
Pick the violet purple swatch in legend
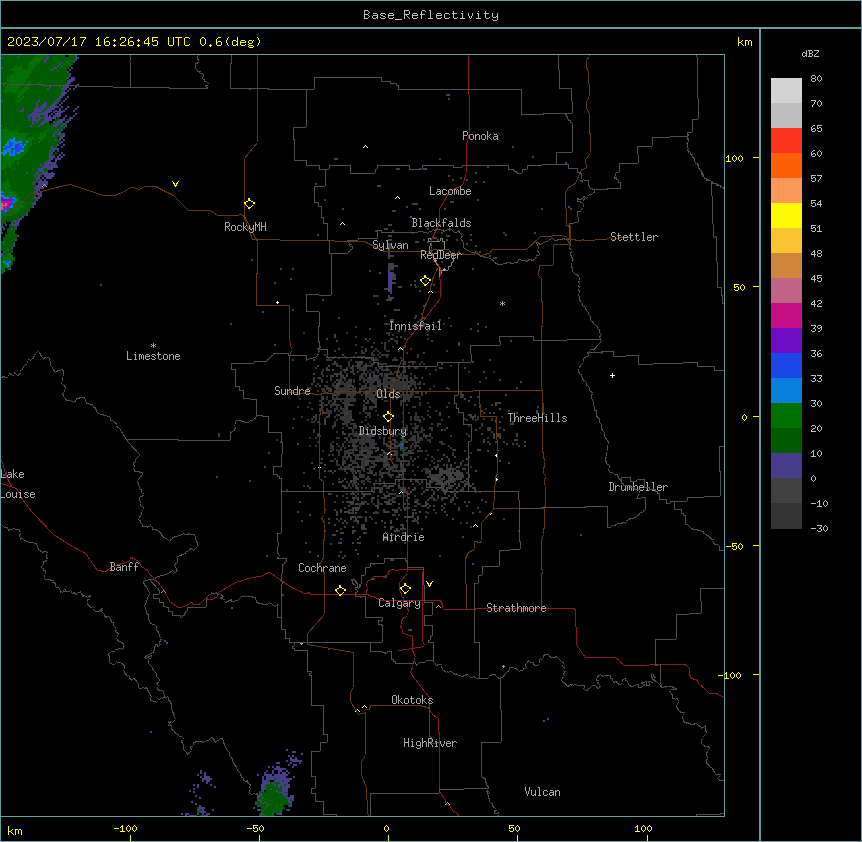point(786,341)
